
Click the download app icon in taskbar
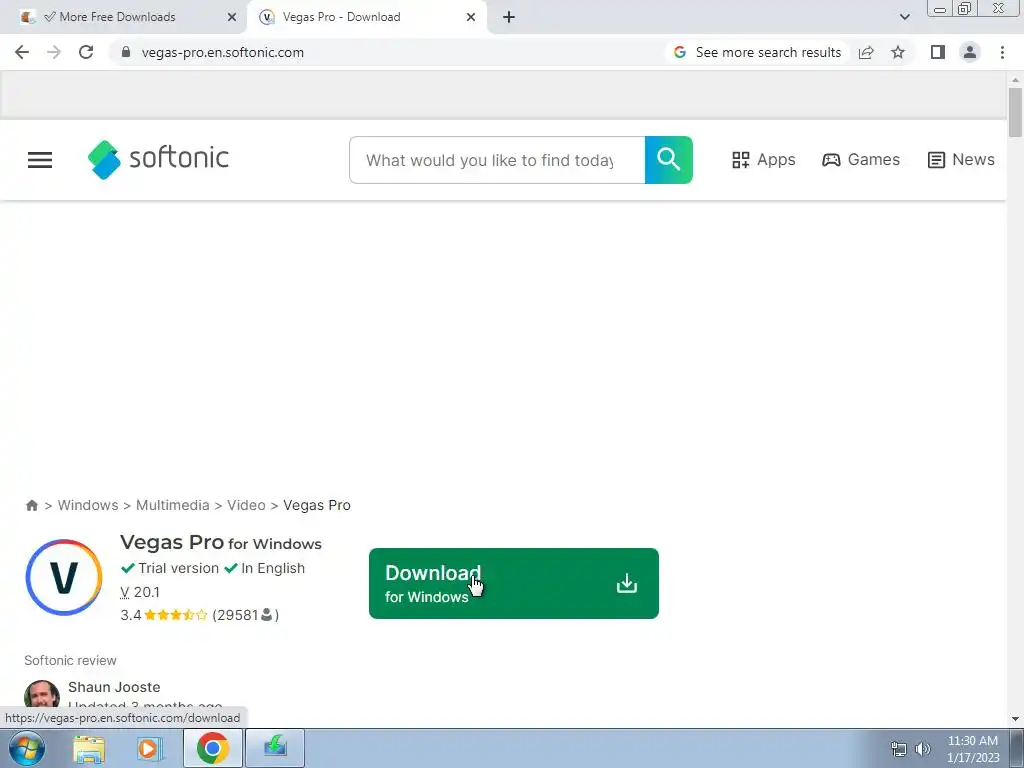275,748
